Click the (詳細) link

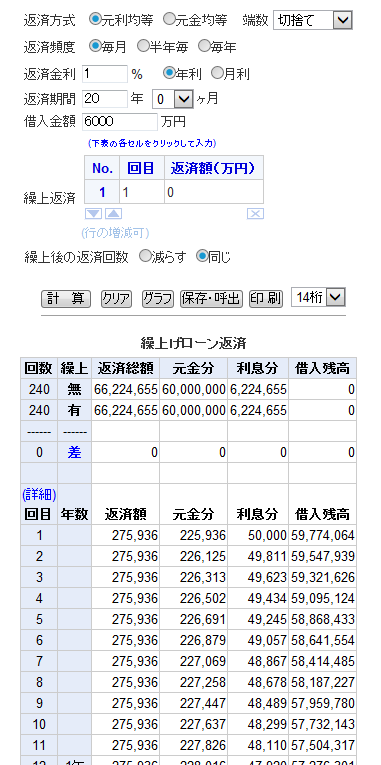coord(39,496)
